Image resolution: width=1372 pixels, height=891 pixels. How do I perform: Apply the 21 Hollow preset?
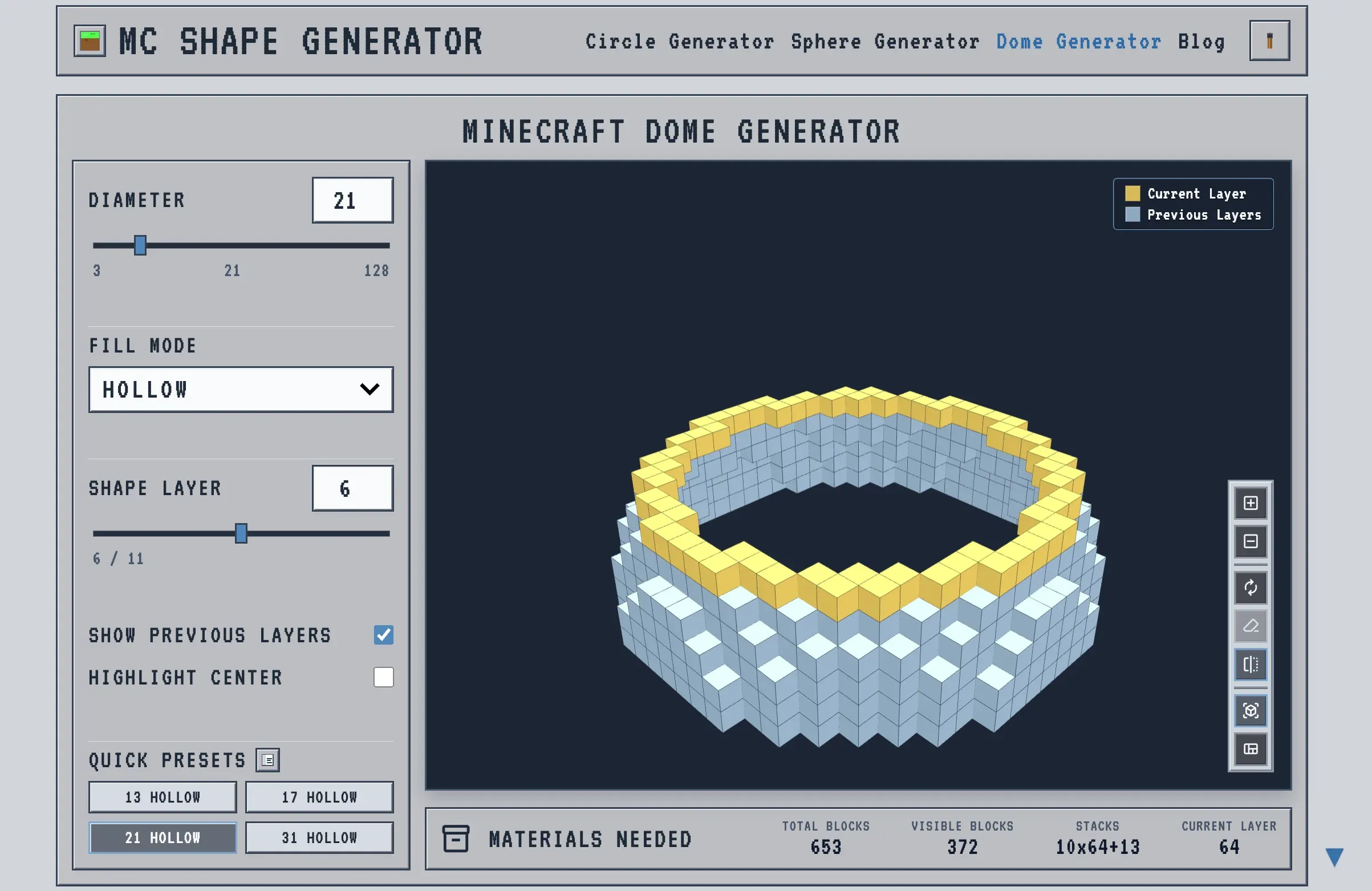163,837
